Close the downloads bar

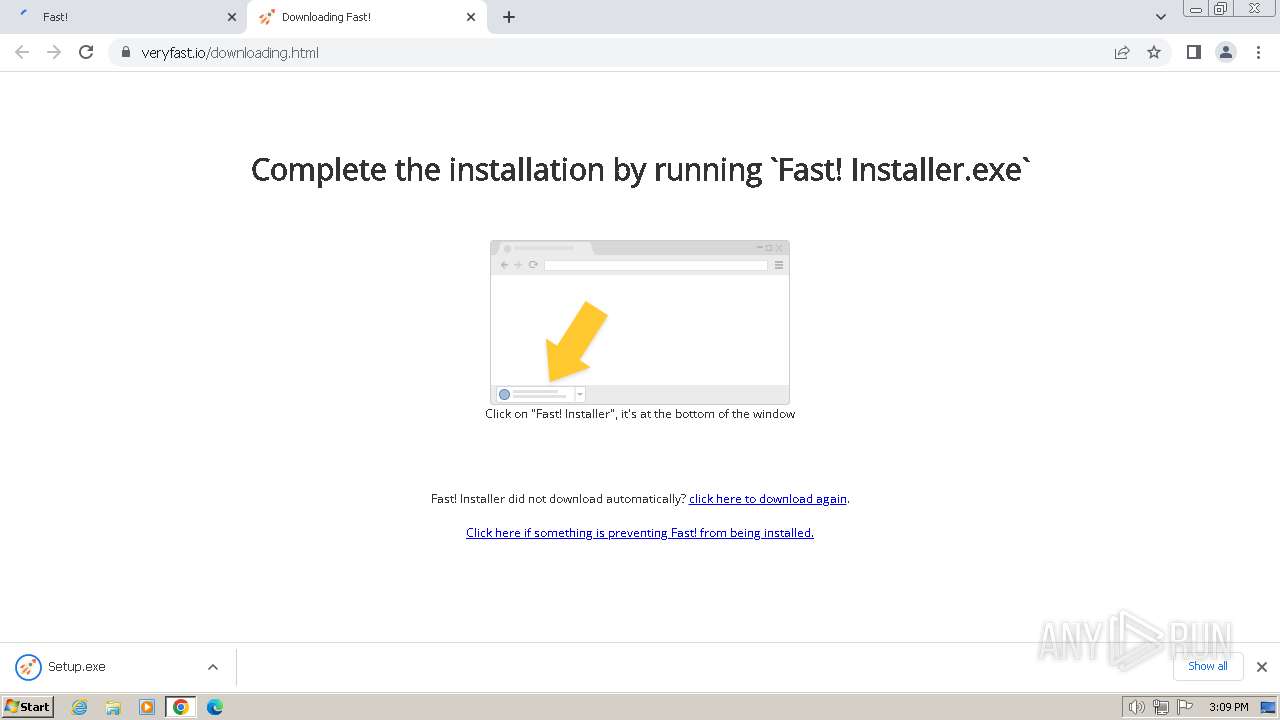[x=1262, y=667]
